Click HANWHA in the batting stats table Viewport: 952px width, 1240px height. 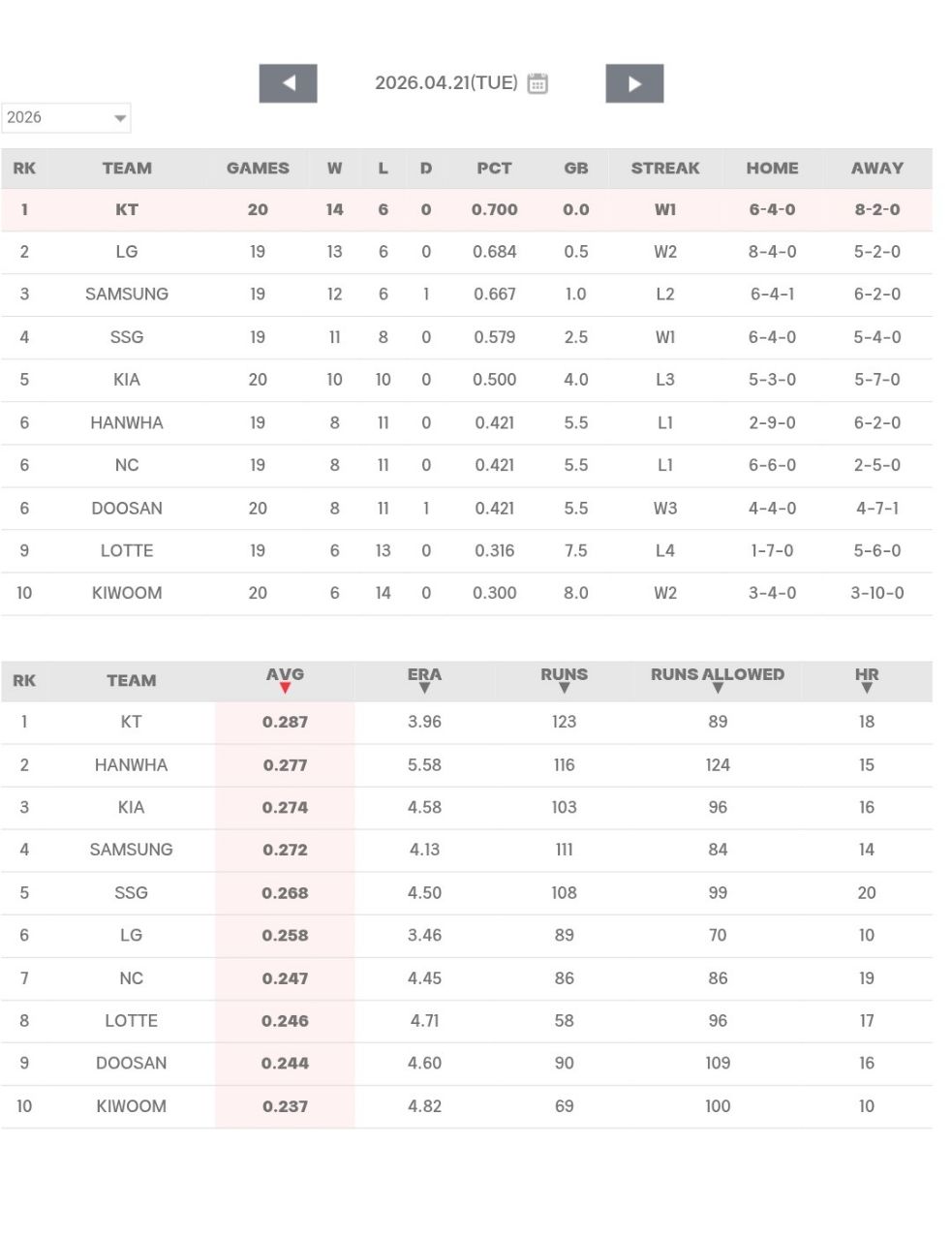(131, 765)
